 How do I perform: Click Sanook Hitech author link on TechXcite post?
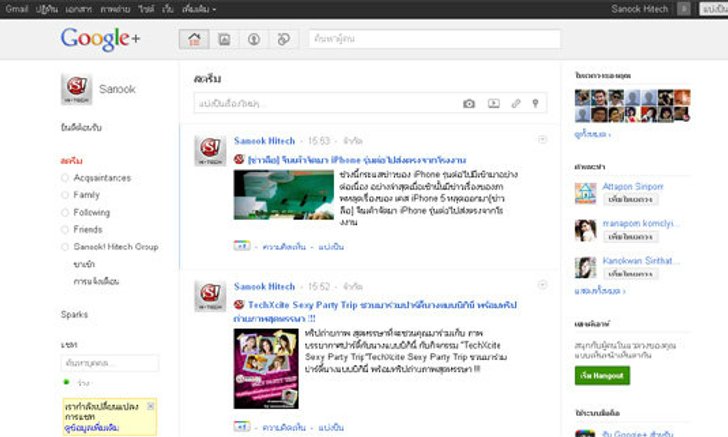[x=264, y=287]
